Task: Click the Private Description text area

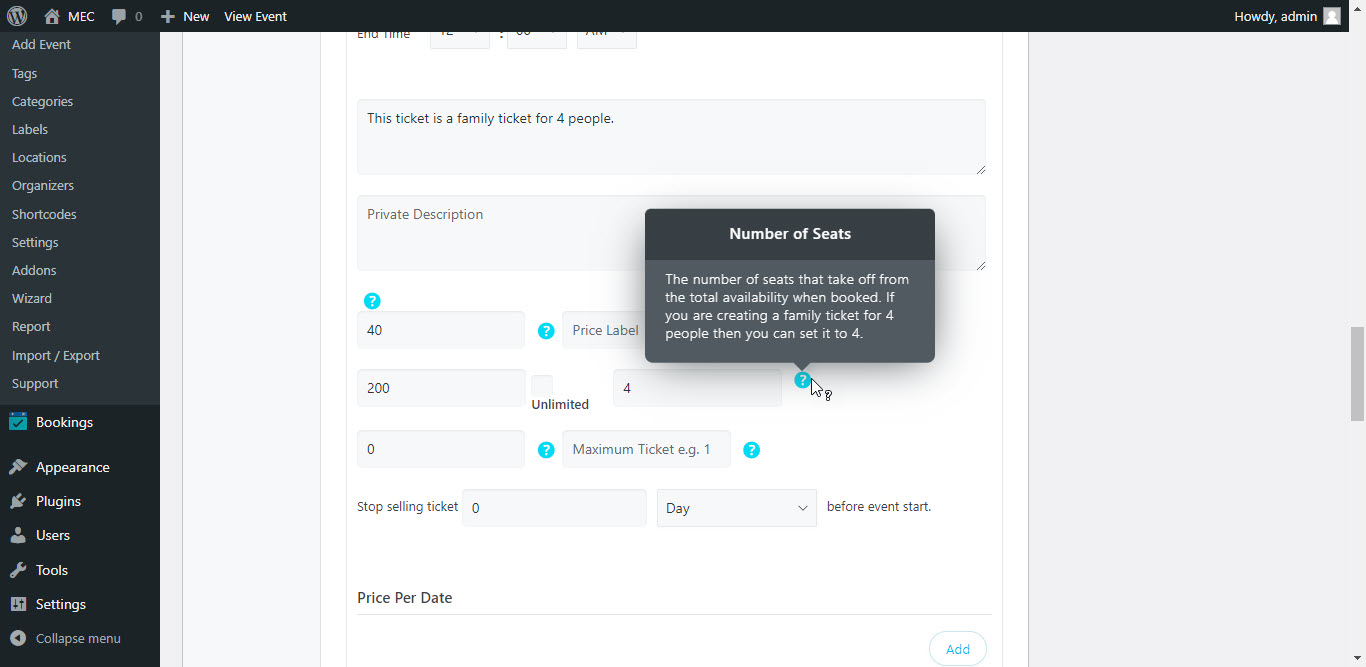Action: tap(671, 233)
